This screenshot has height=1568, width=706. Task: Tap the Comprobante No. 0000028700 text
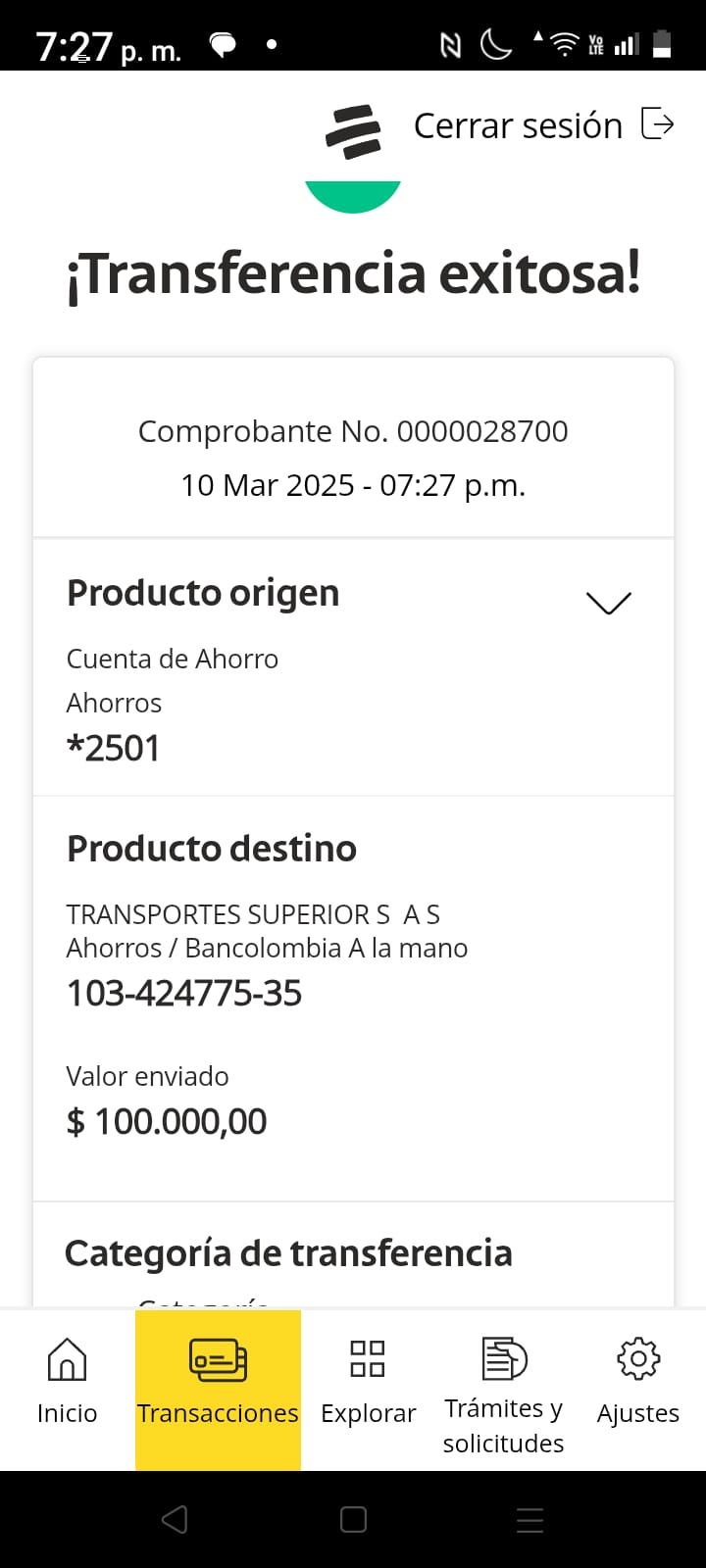(x=353, y=431)
